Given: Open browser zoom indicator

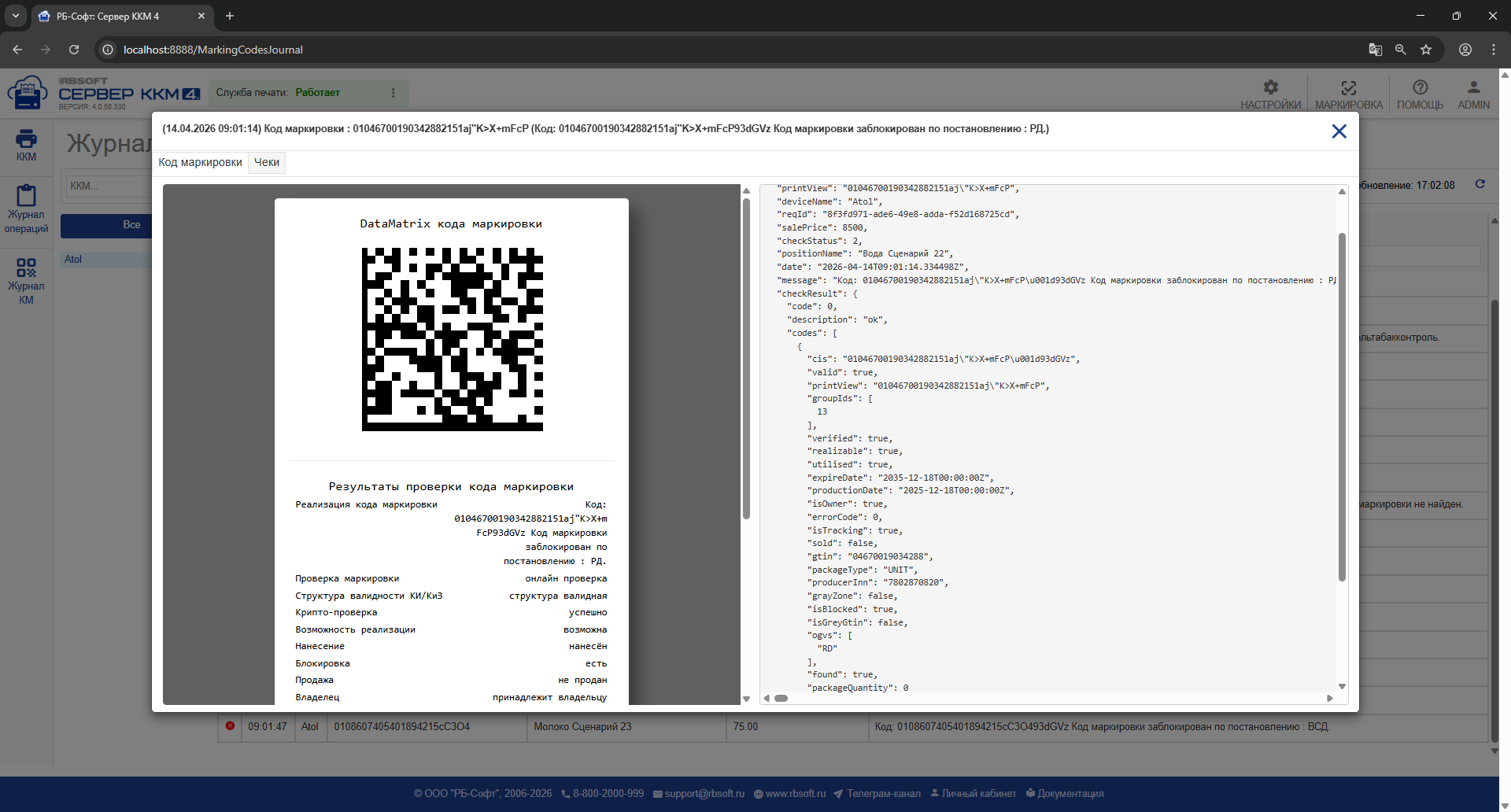Looking at the screenshot, I should click(1400, 50).
